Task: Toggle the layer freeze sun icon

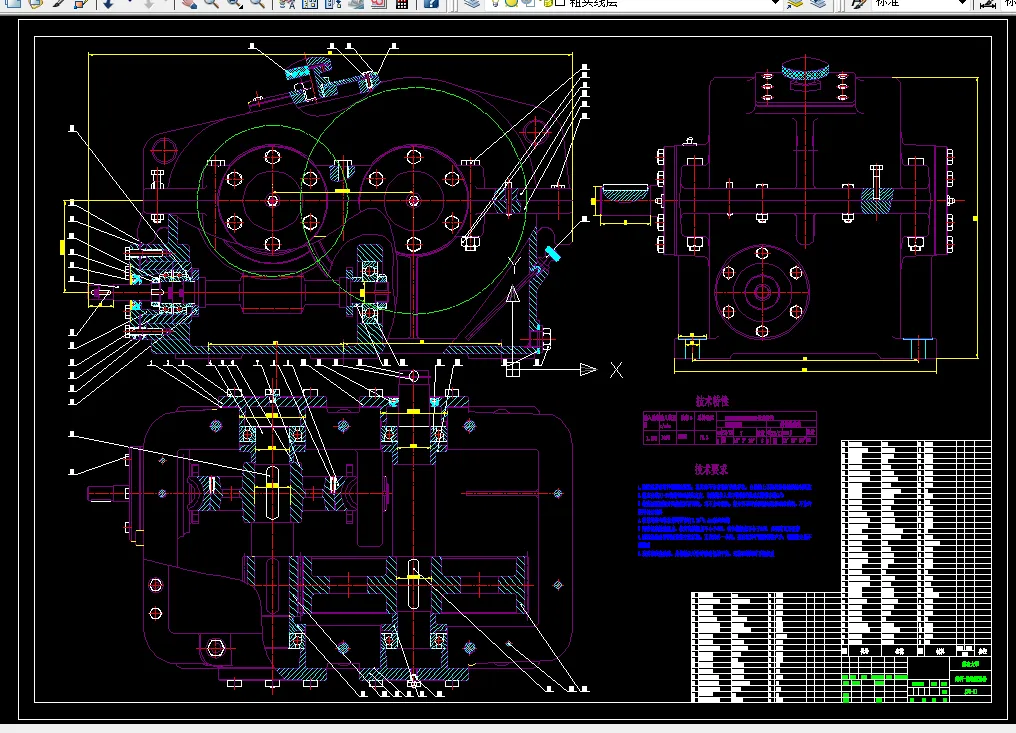Action: point(512,3)
